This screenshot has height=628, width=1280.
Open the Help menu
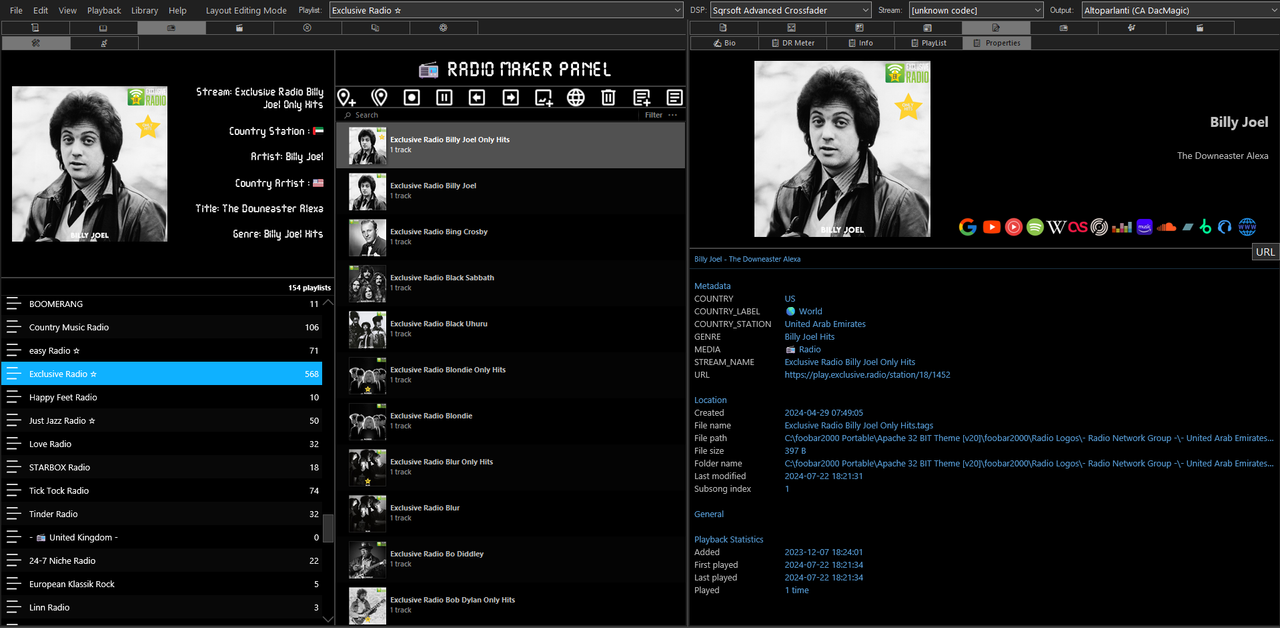click(177, 10)
